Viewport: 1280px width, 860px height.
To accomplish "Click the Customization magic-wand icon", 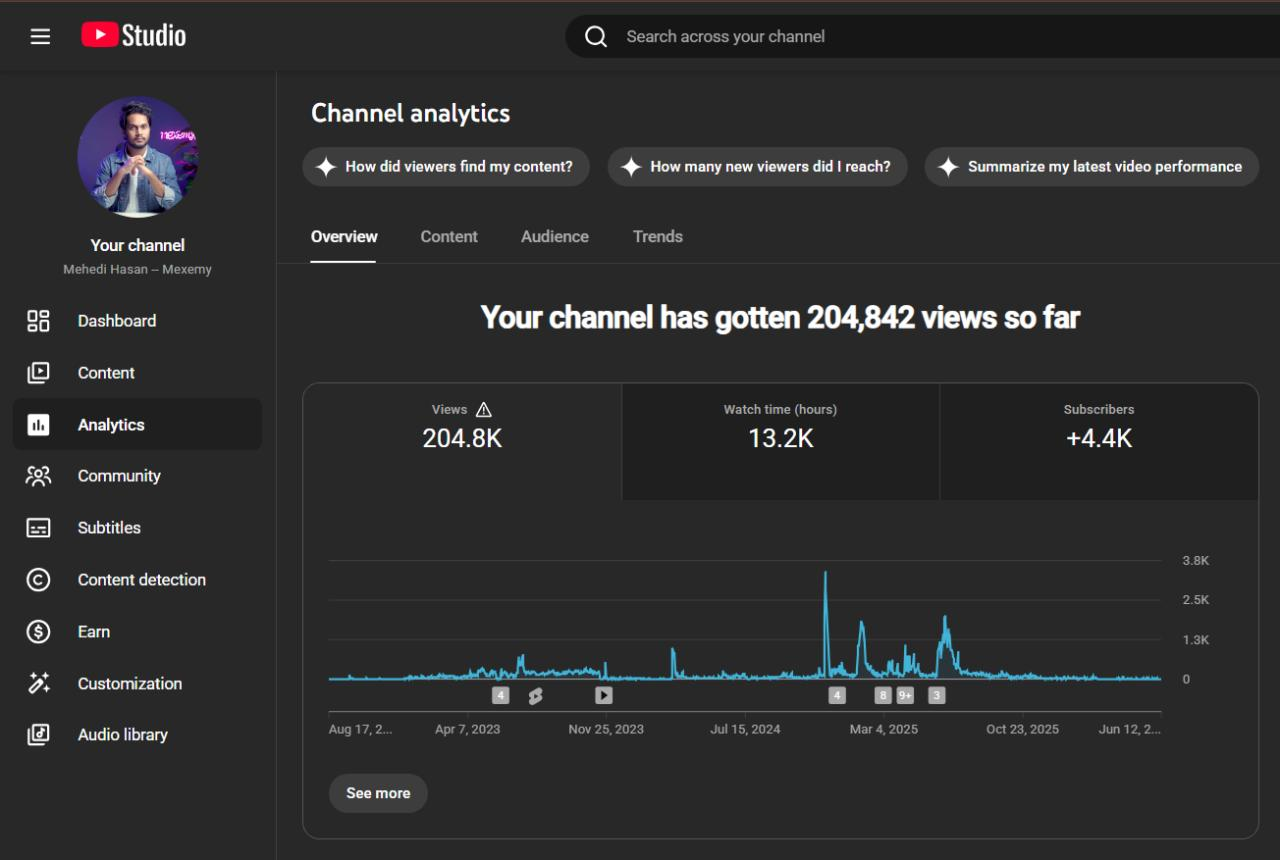I will click(38, 684).
